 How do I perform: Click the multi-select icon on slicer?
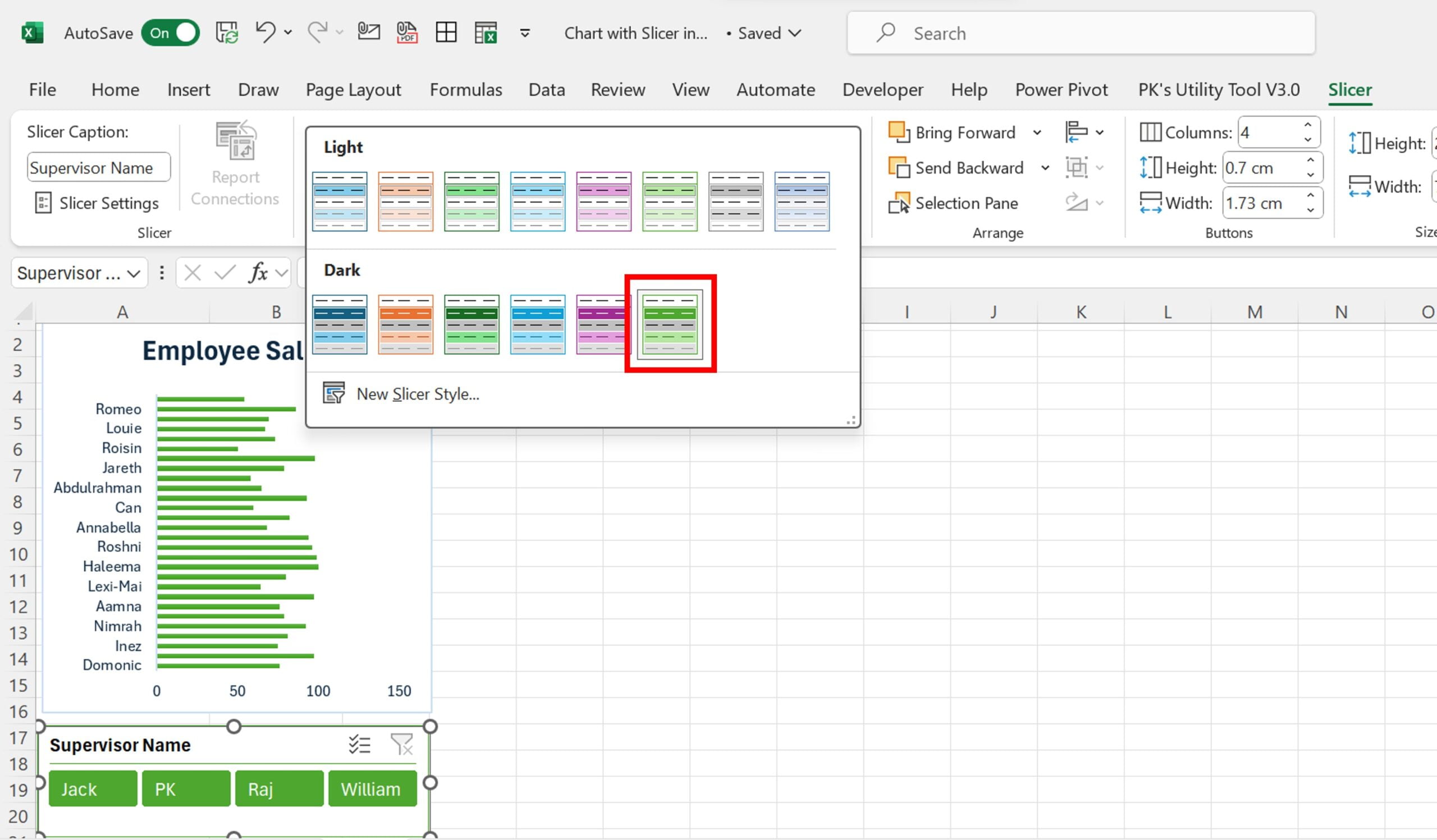pos(358,744)
